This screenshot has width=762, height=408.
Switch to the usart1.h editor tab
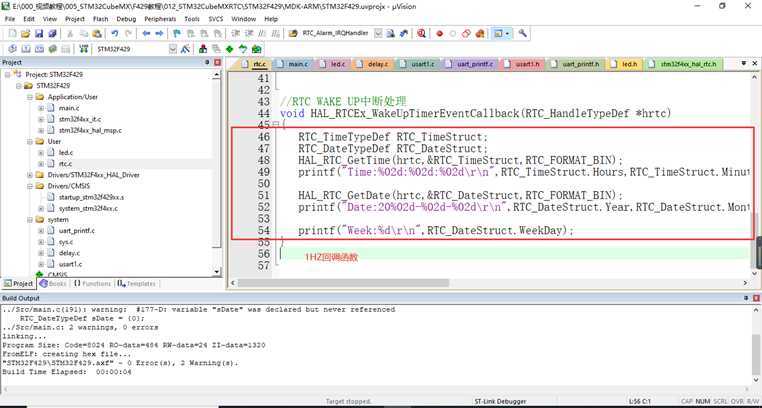523,64
